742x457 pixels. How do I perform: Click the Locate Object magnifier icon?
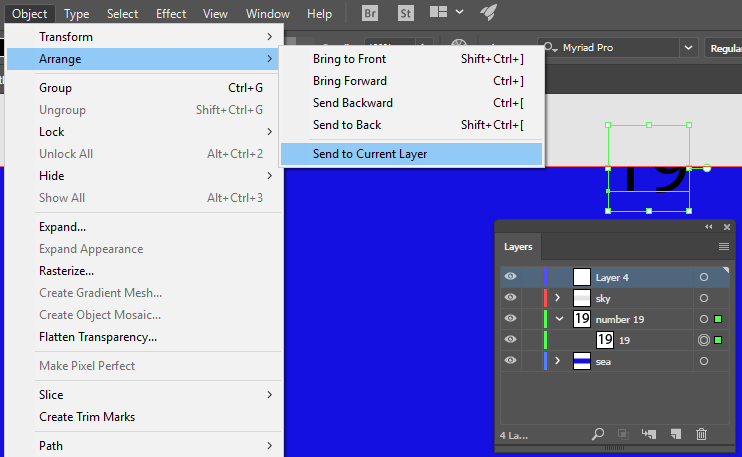click(x=598, y=434)
